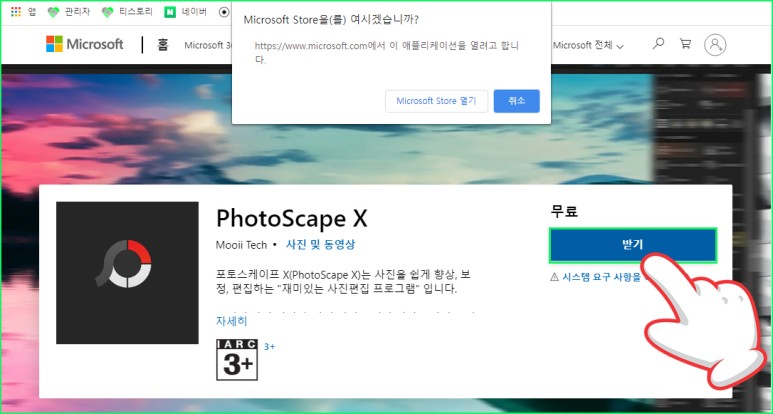Viewport: 773px width, 414px height.
Task: Click the 자세히 link
Action: [232, 321]
